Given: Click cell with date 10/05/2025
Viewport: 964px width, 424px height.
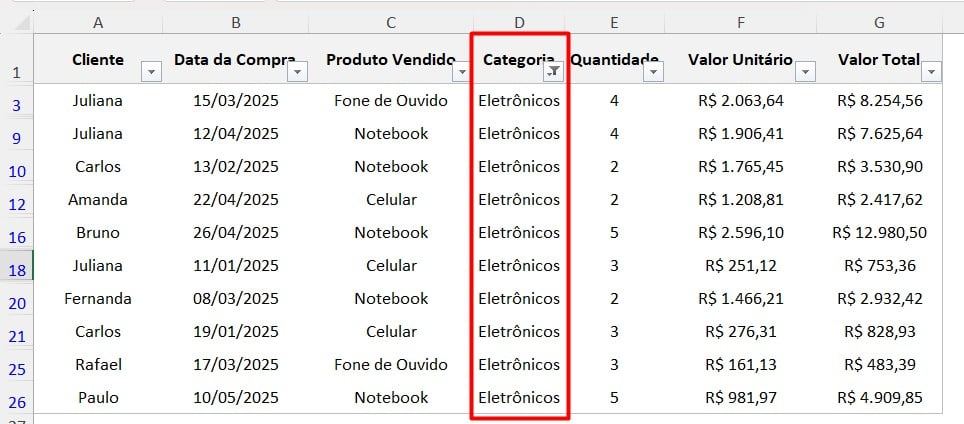Looking at the screenshot, I should [236, 398].
